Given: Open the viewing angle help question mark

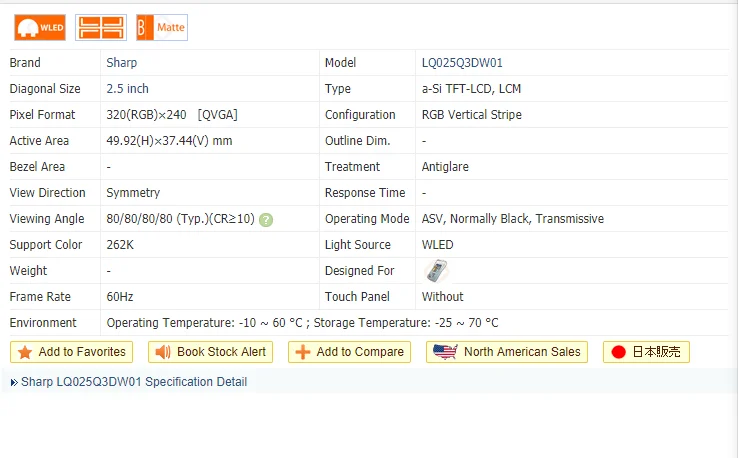Looking at the screenshot, I should coord(266,220).
